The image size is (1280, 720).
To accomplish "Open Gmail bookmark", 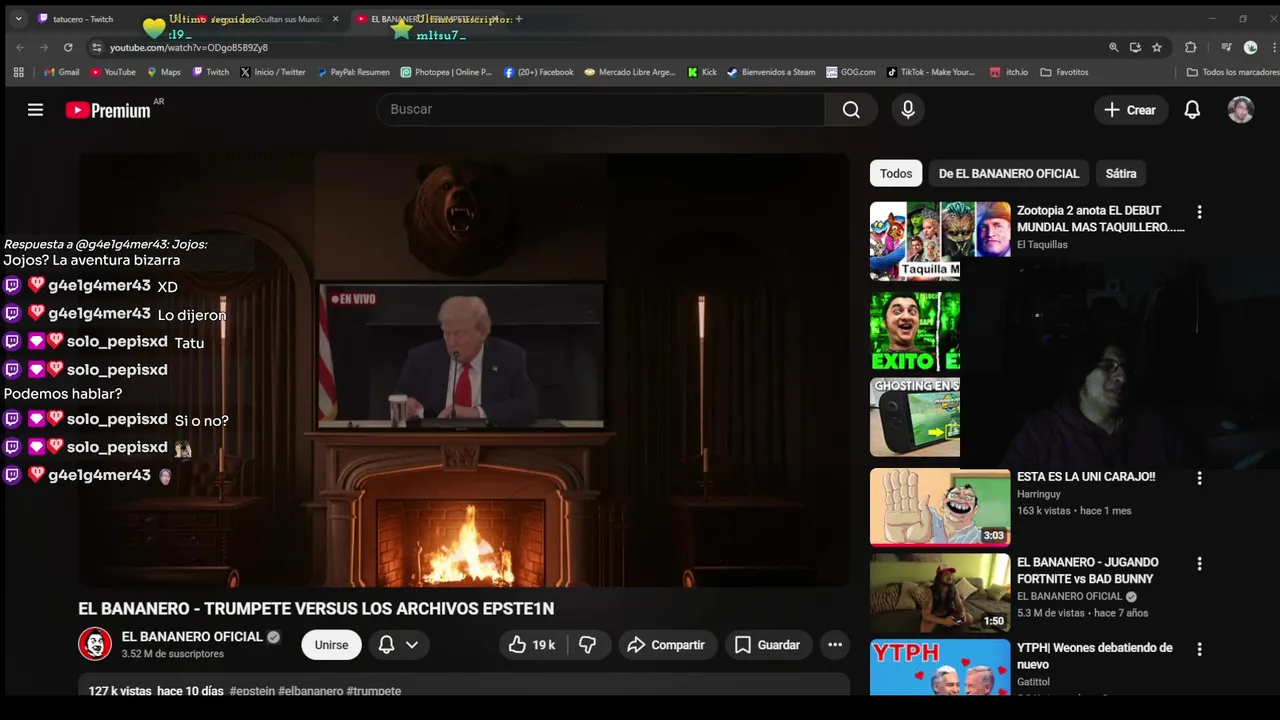I will point(62,72).
